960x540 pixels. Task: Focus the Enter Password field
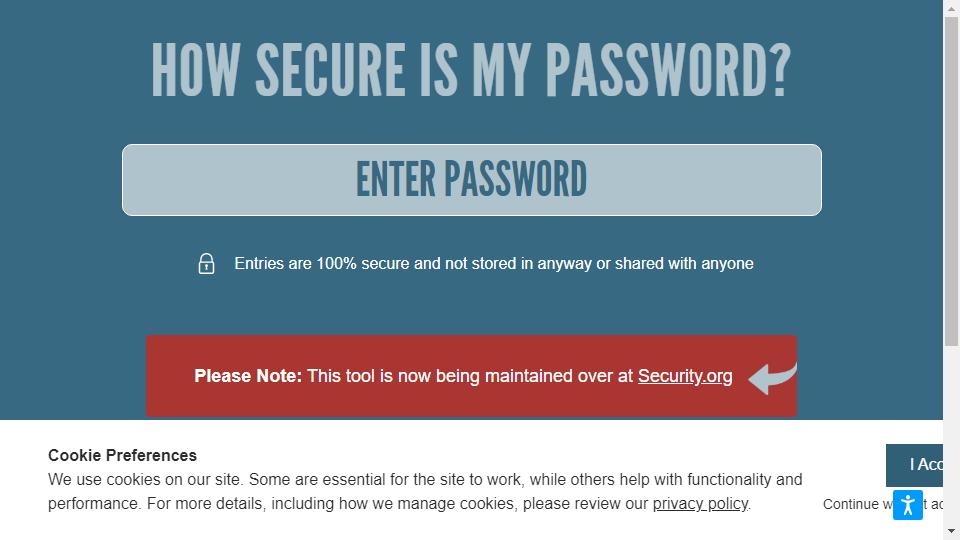coord(471,180)
